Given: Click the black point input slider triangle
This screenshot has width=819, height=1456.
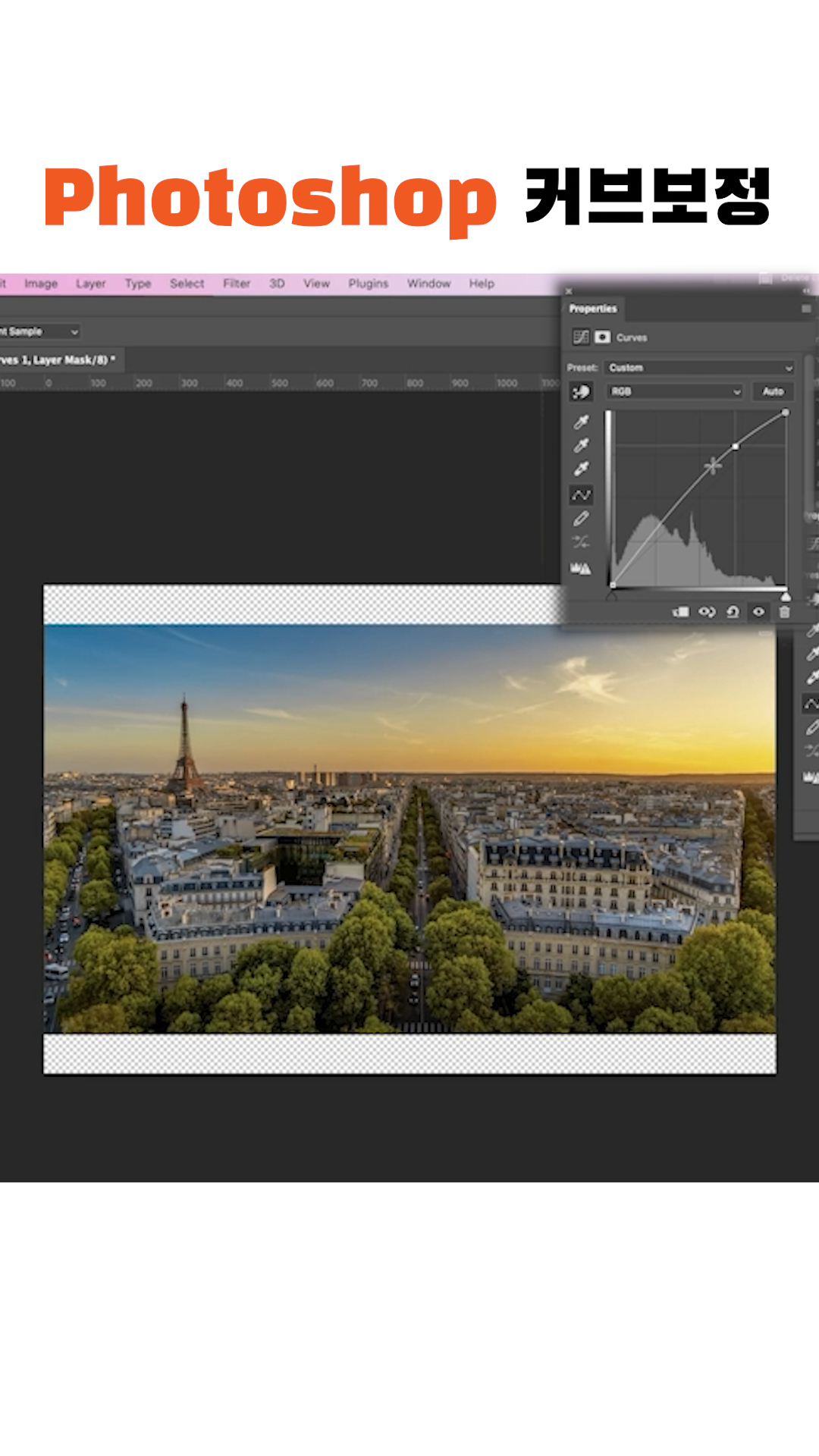Looking at the screenshot, I should (612, 596).
